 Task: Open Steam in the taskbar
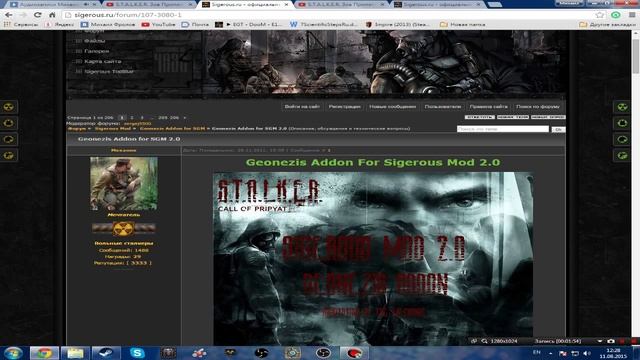tap(106, 353)
